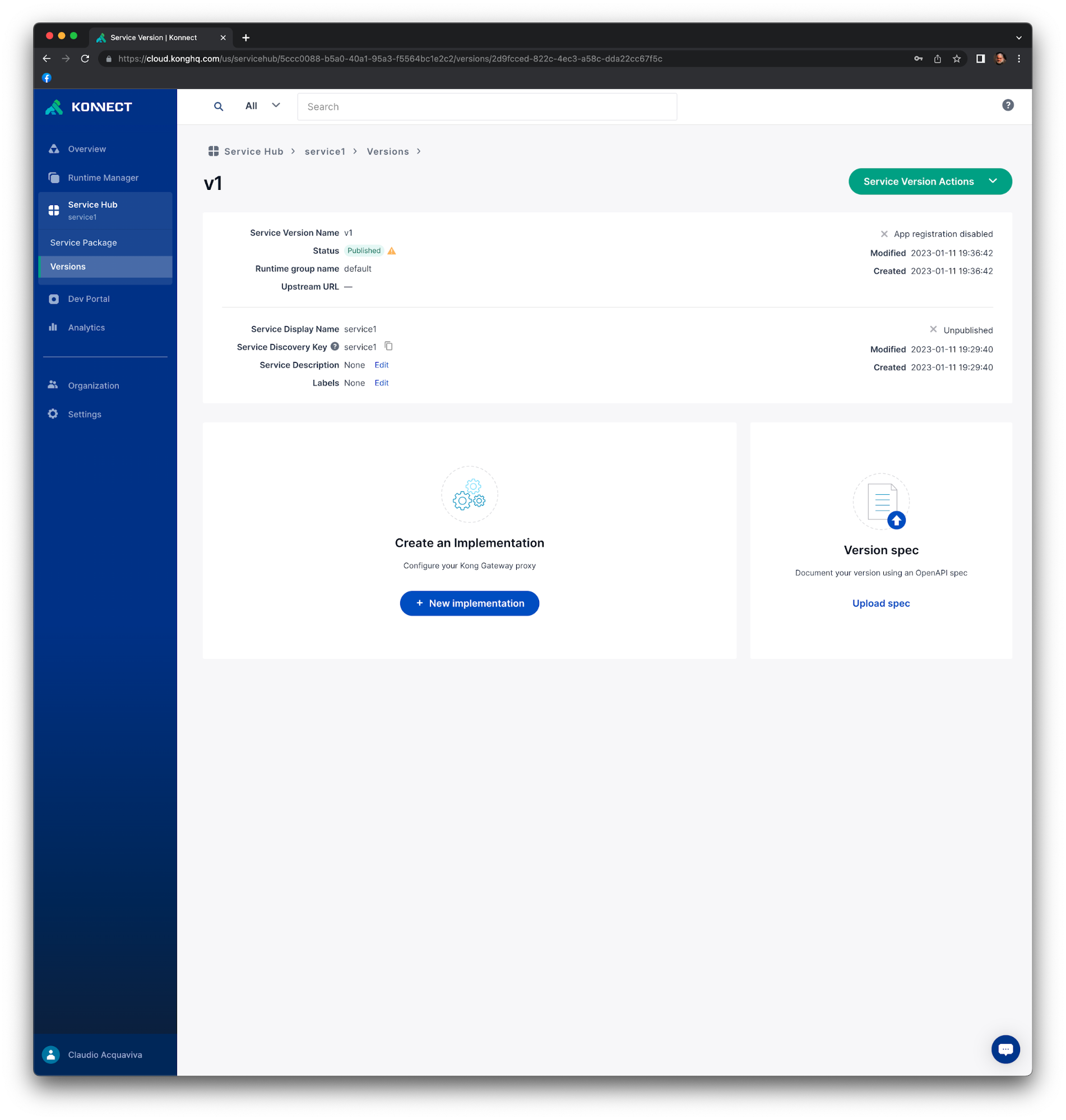Select Service Hub service1 sidebar item

tap(105, 210)
